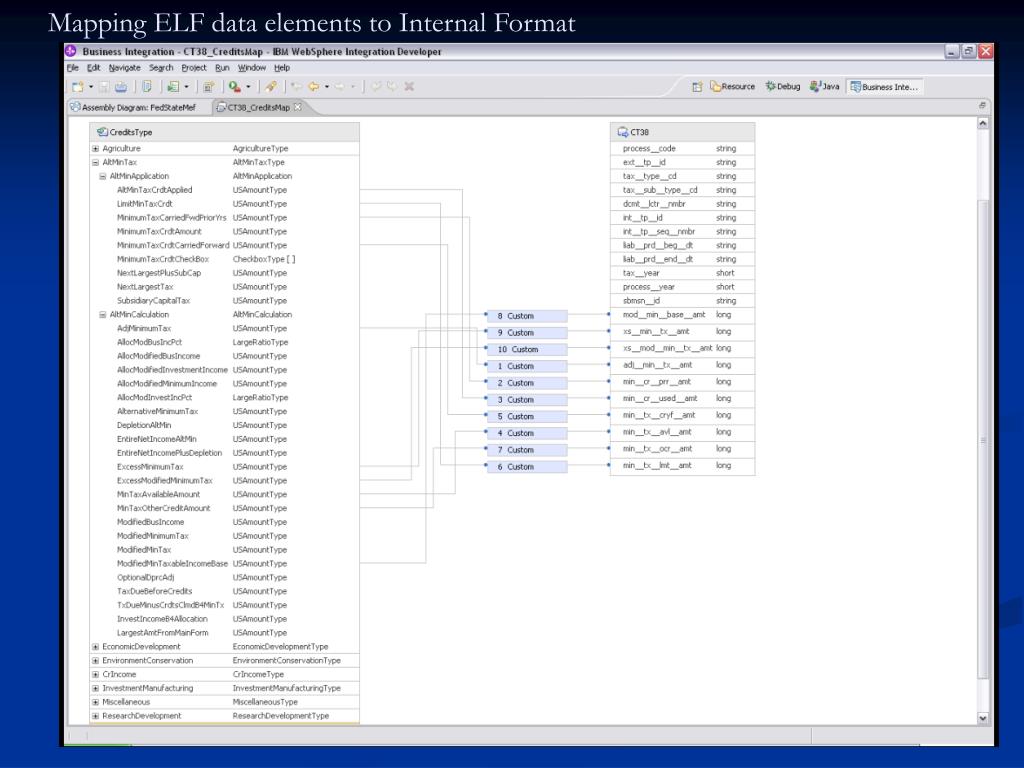Select the 5 Custom transform box
The height and width of the screenshot is (768, 1024).
(526, 417)
